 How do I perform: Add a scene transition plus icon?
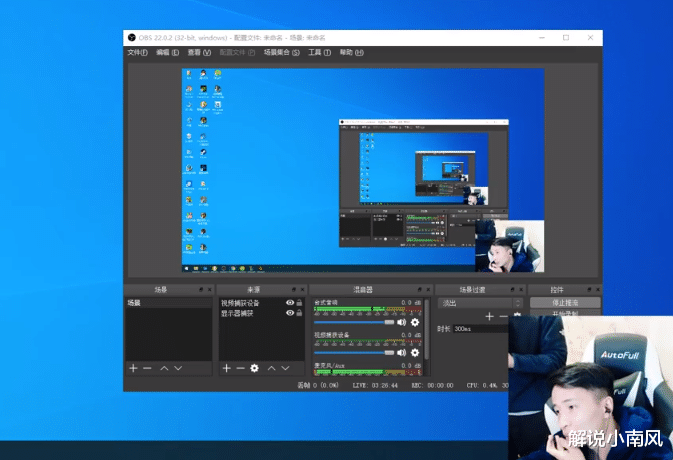pos(489,316)
